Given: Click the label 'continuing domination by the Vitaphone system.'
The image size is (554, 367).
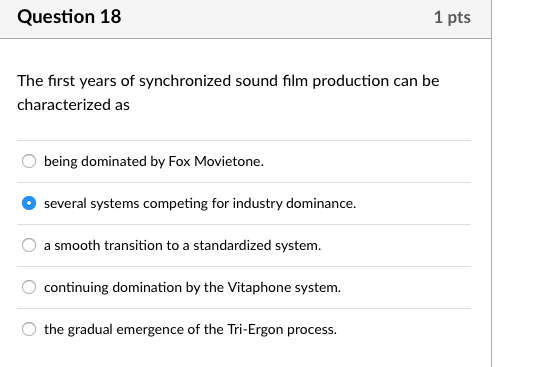Looking at the screenshot, I should click(x=192, y=287).
